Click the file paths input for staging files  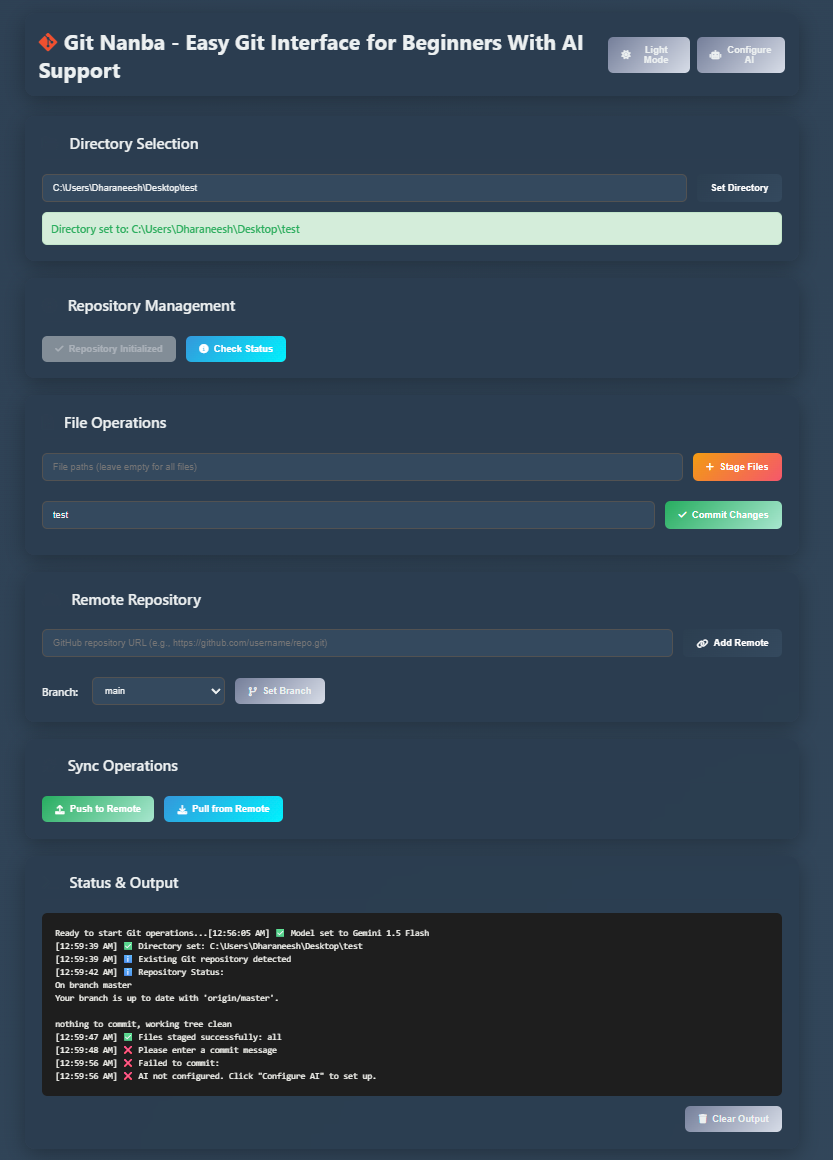coord(362,466)
